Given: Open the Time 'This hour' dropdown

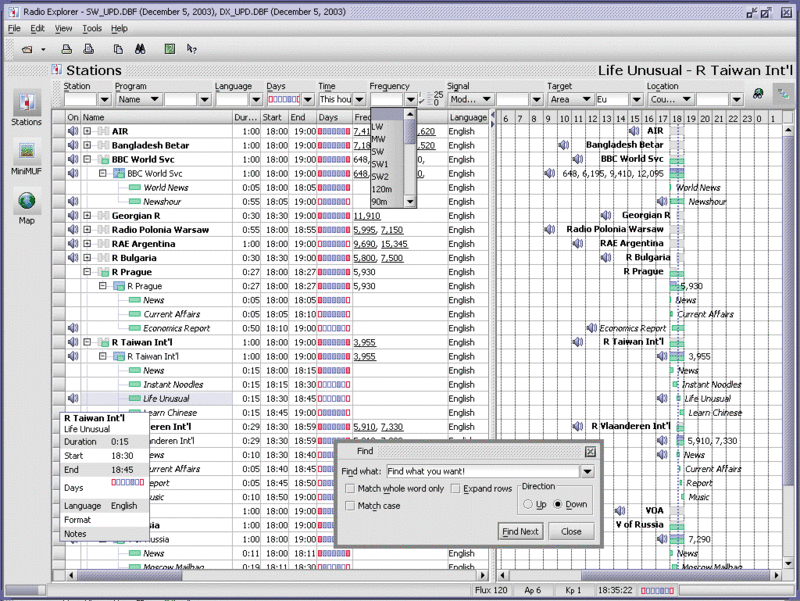Looking at the screenshot, I should coord(360,99).
